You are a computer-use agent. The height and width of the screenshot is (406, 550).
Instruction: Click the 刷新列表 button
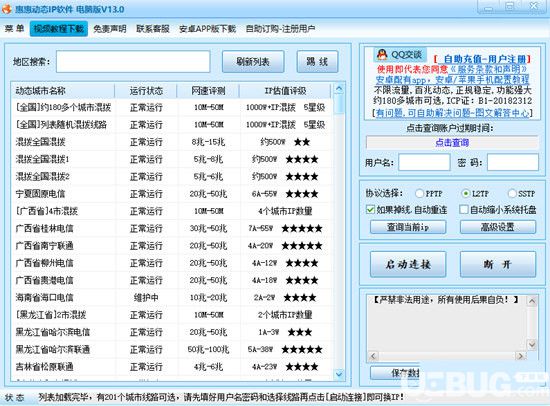click(253, 62)
